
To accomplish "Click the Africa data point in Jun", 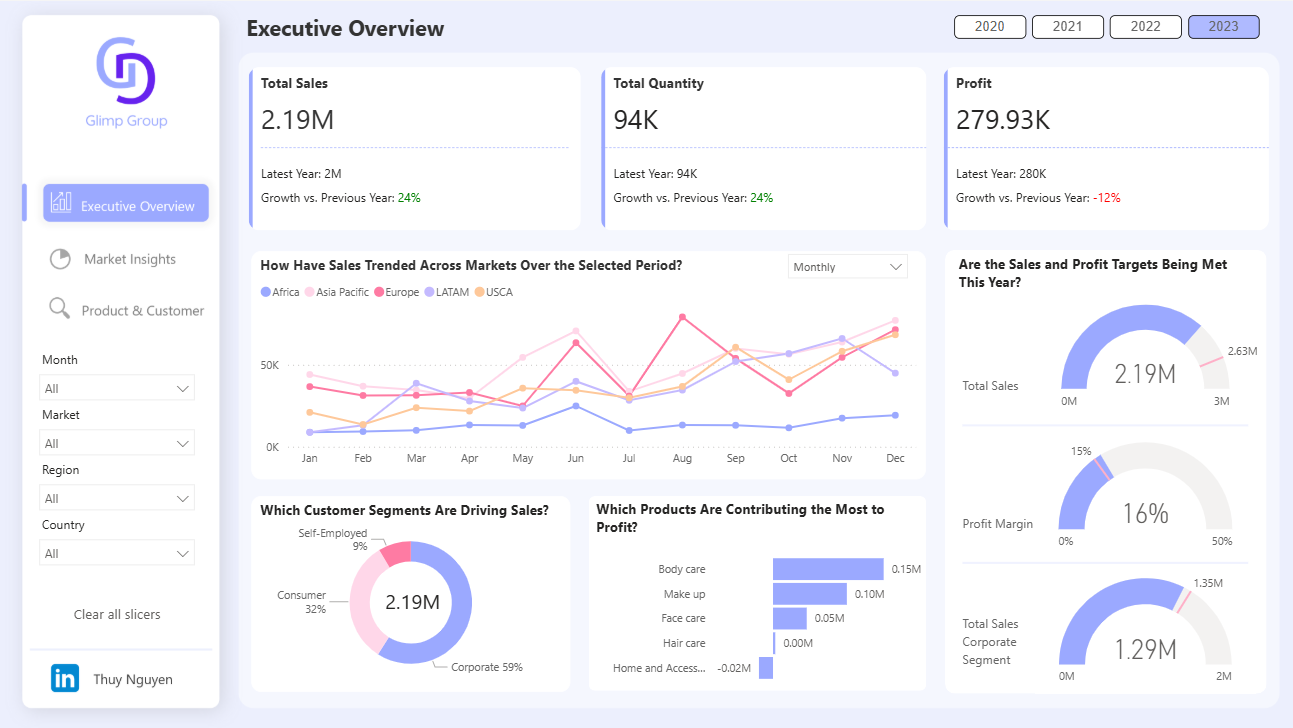I will (x=575, y=406).
